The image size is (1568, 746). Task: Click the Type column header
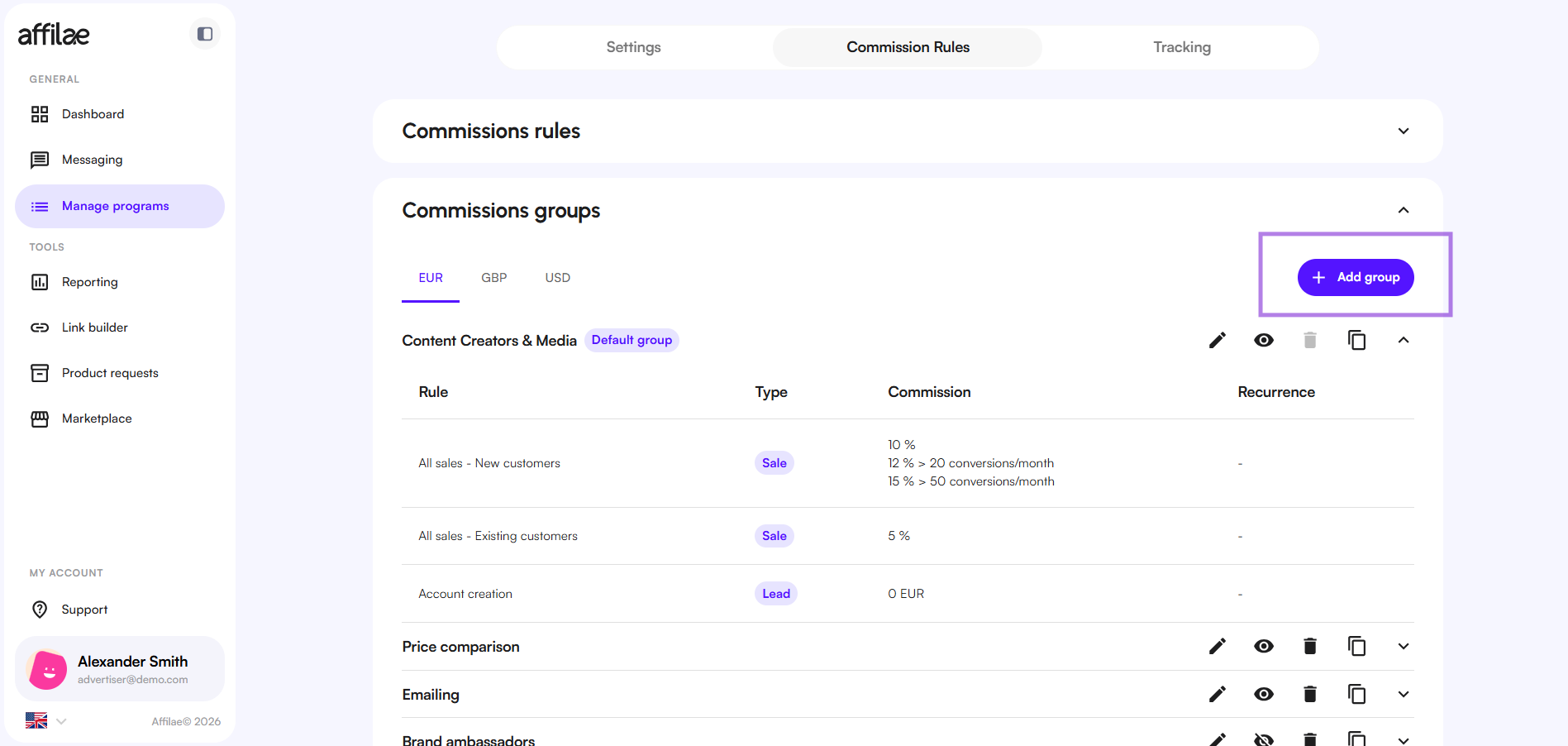(771, 392)
